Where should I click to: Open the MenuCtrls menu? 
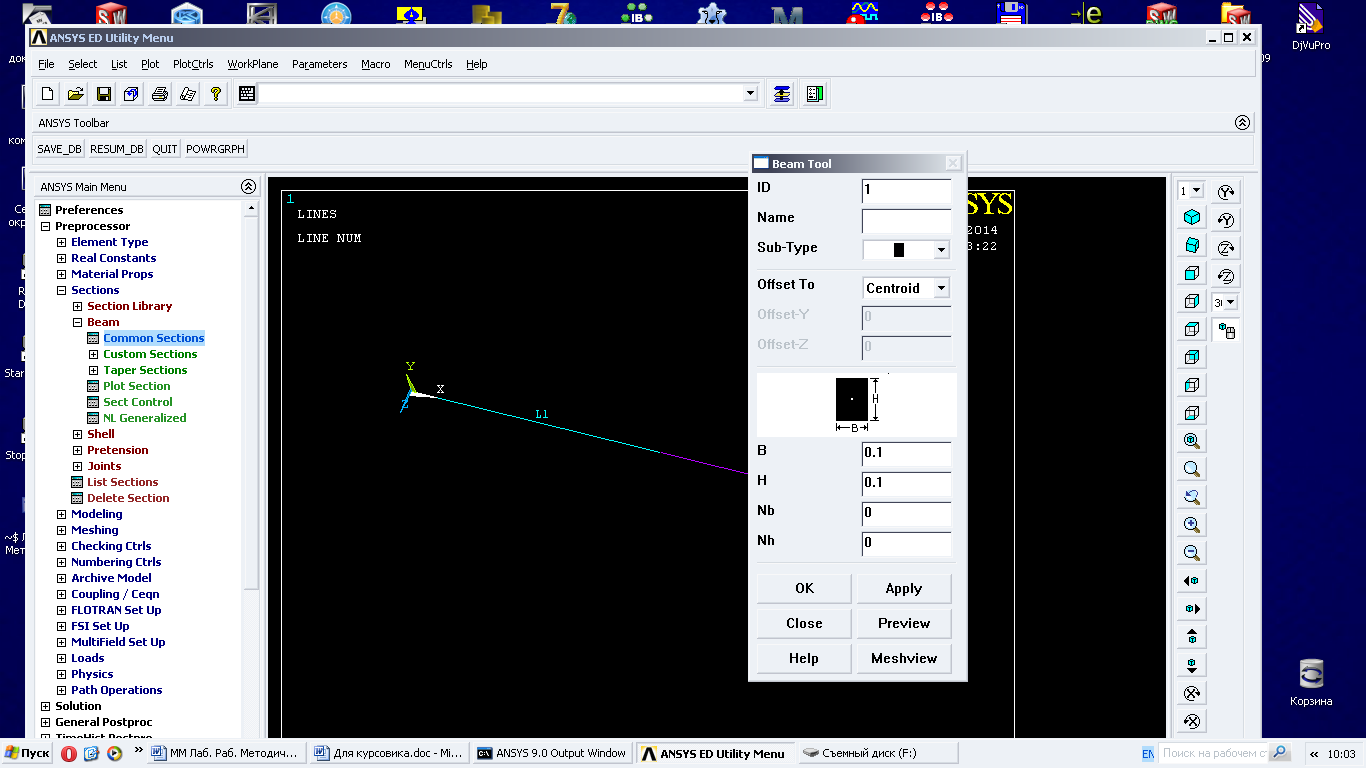[x=428, y=64]
